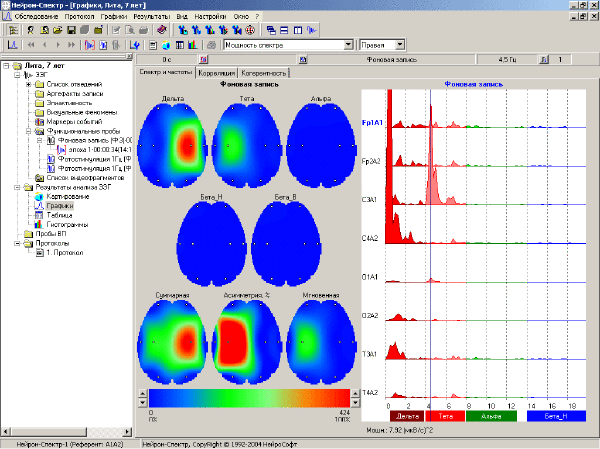Click the save floppy disk icon
Viewport: 600px width, 449px height.
coord(71,30)
